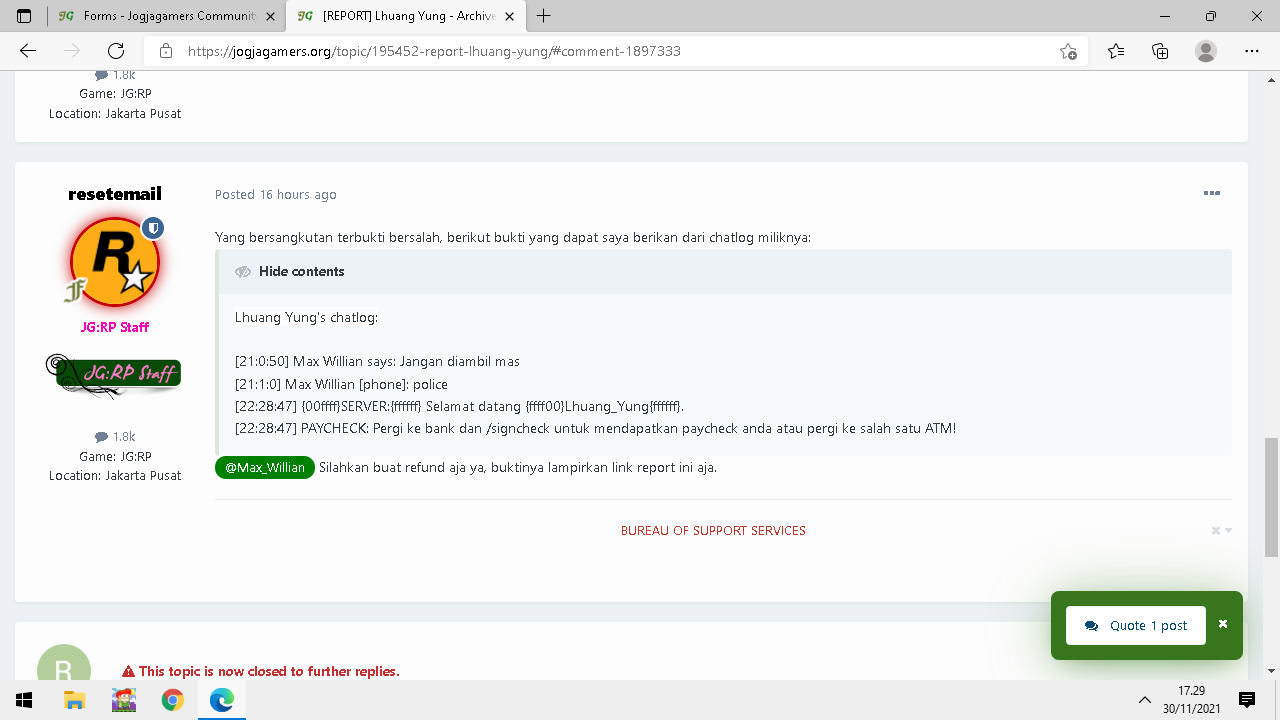Open the Posted 16 hours ago link

pyautogui.click(x=276, y=195)
